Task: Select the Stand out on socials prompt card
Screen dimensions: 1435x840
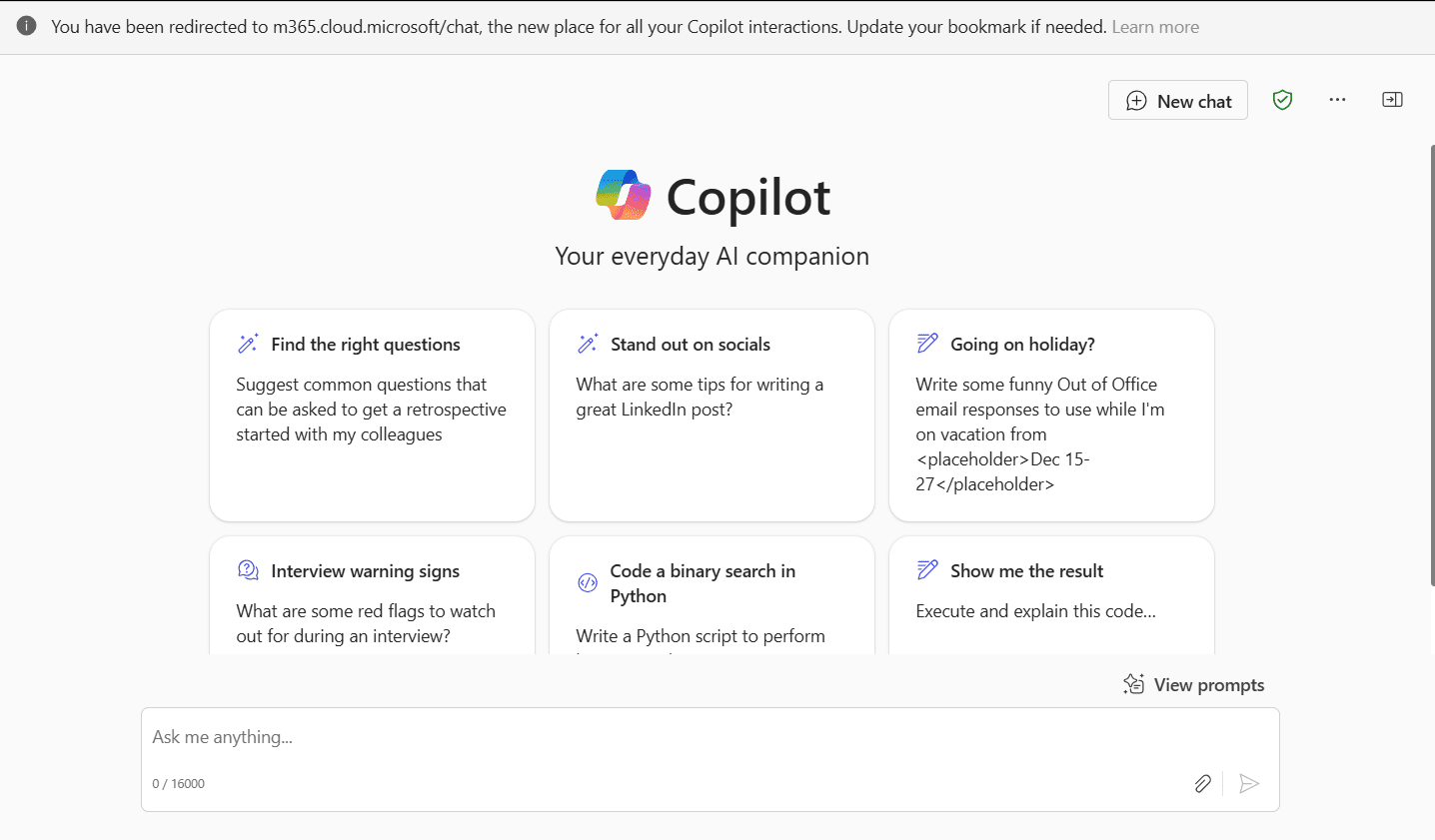Action: 711,415
